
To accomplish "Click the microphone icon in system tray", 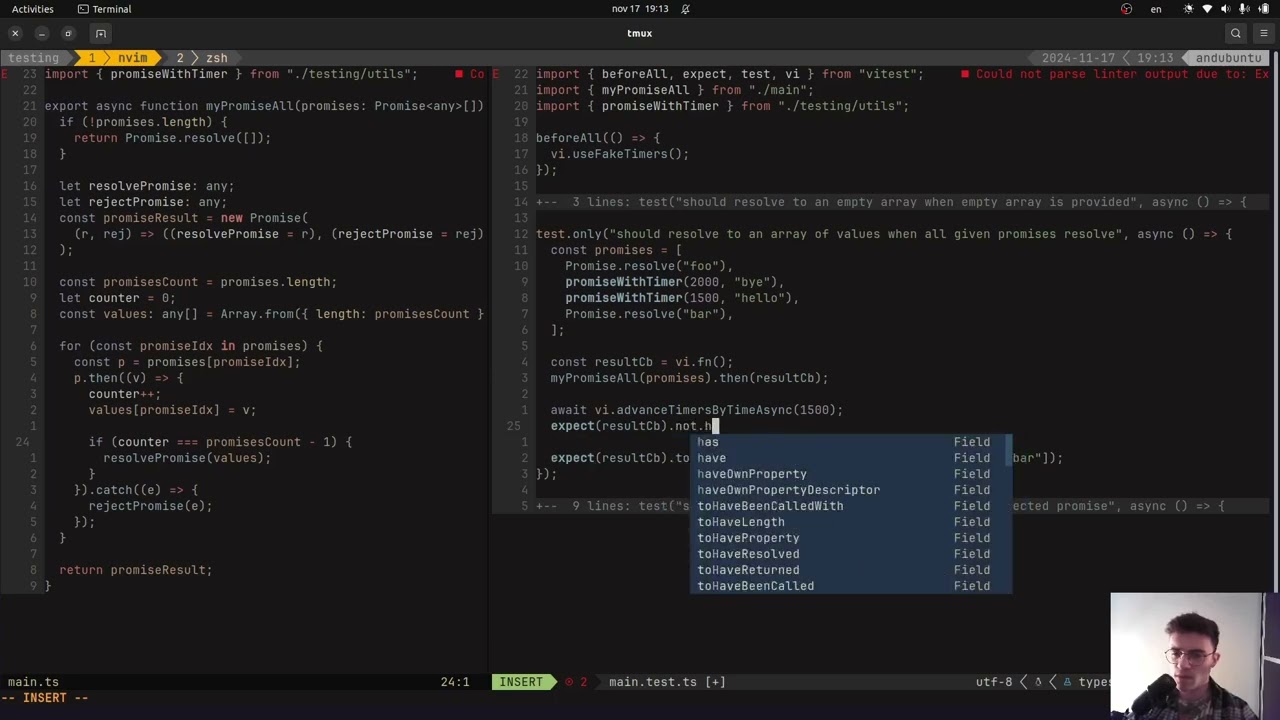I will tap(1245, 9).
